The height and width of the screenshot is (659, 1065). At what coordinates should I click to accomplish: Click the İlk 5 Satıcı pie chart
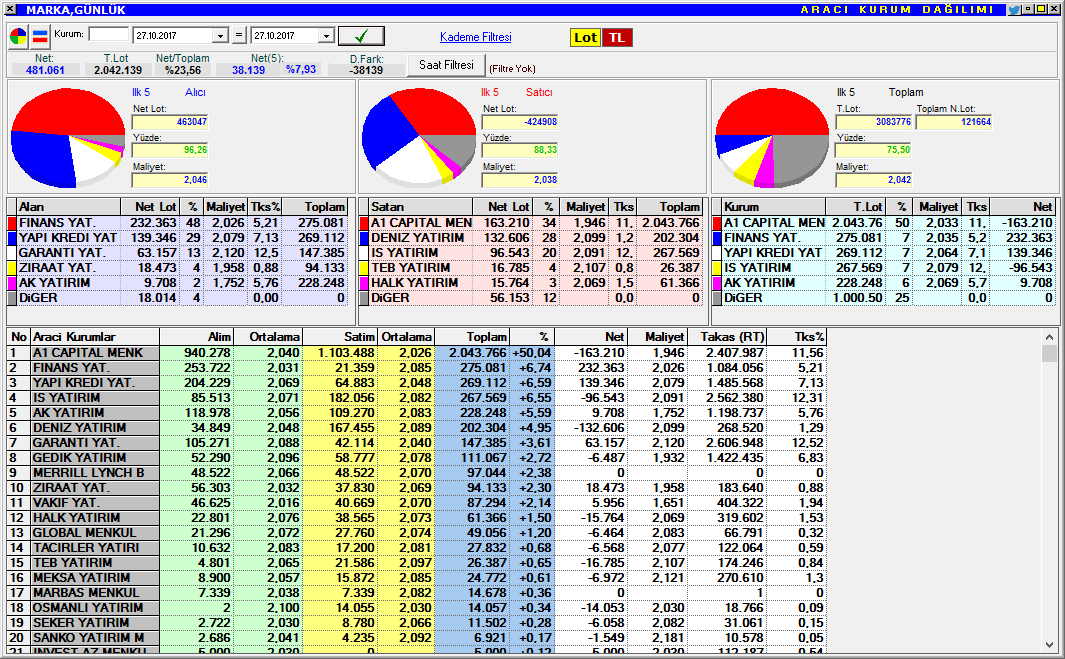pos(418,138)
